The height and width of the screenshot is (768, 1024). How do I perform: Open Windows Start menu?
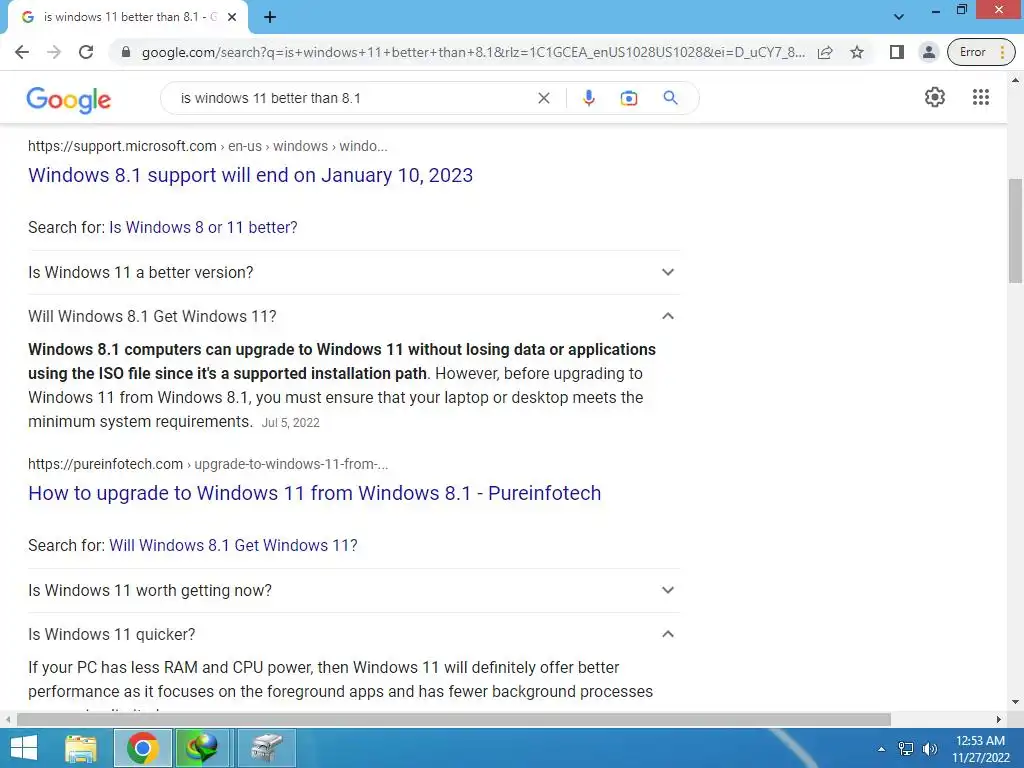(x=24, y=748)
